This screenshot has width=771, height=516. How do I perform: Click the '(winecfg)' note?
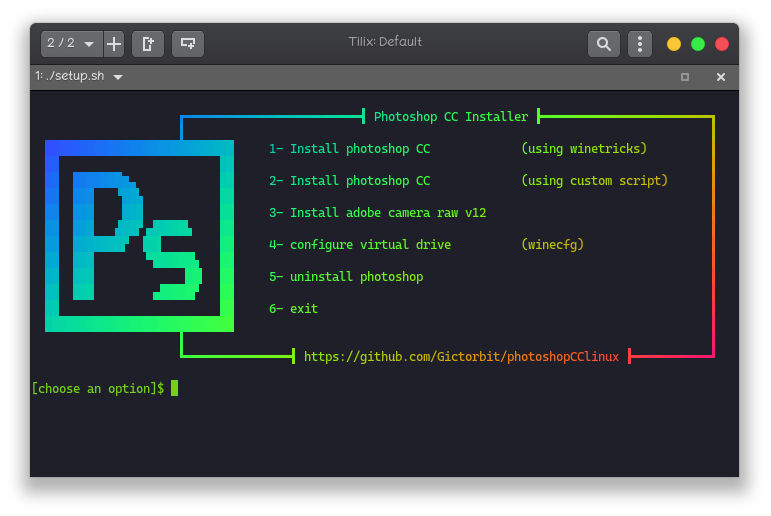tap(553, 244)
